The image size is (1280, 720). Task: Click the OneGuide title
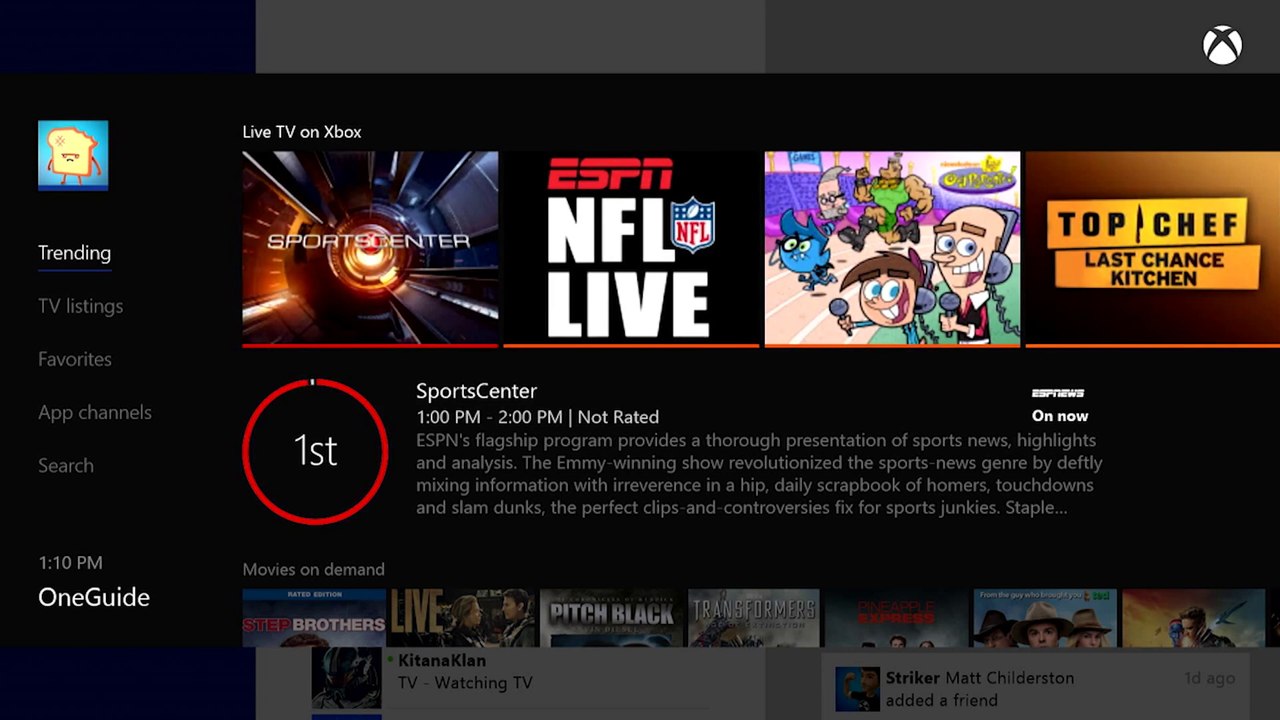coord(94,597)
